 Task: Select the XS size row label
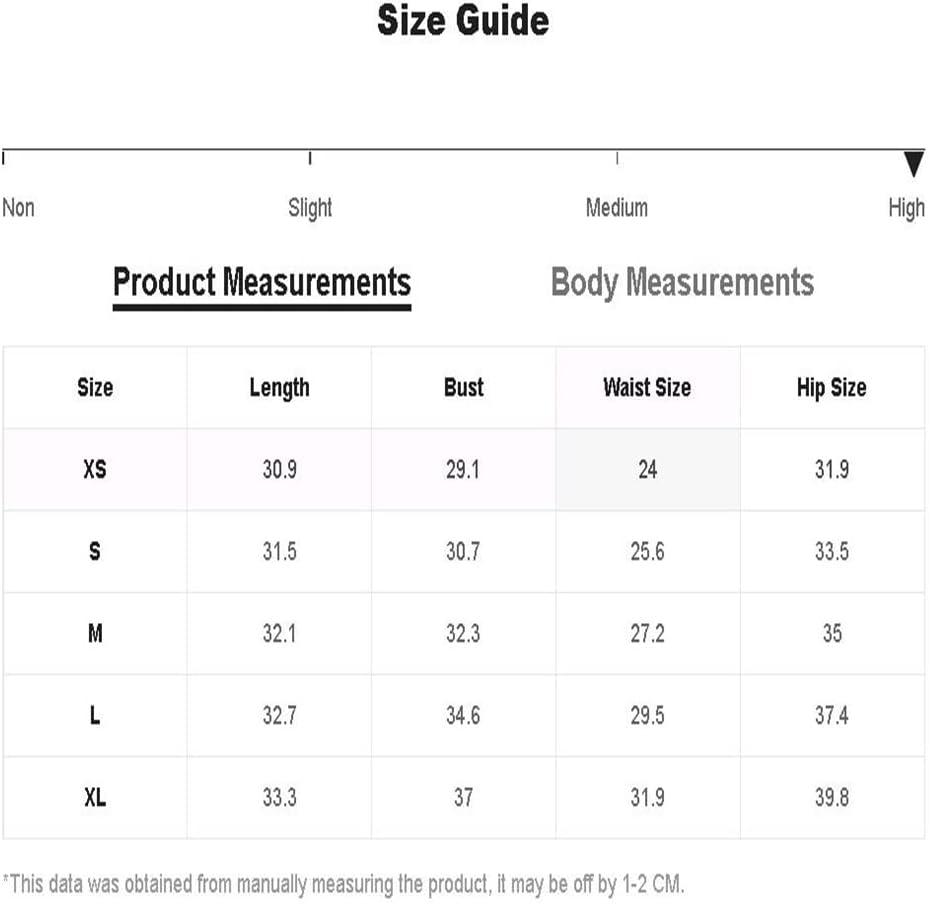(x=95, y=469)
